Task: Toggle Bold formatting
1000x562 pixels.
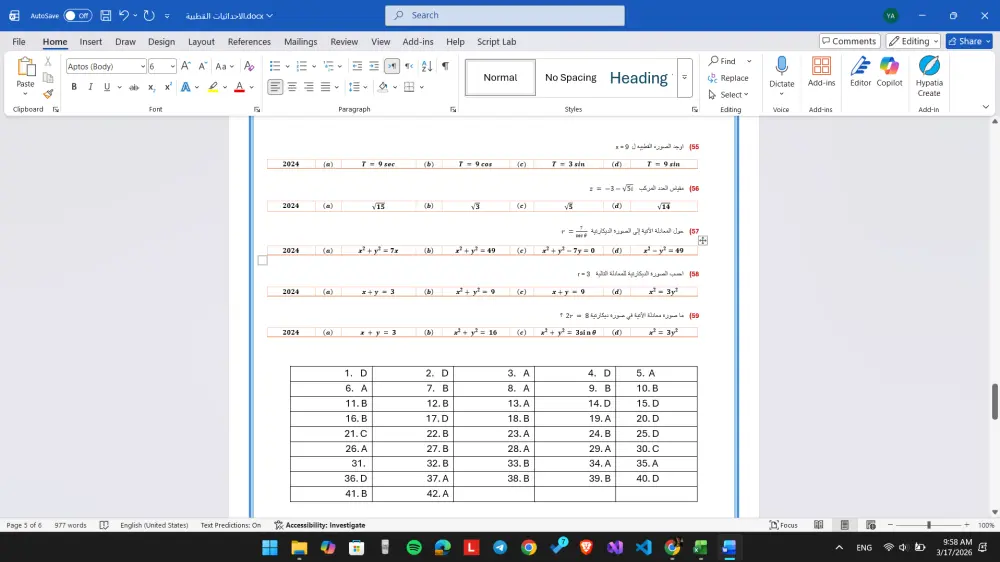Action: [x=74, y=87]
